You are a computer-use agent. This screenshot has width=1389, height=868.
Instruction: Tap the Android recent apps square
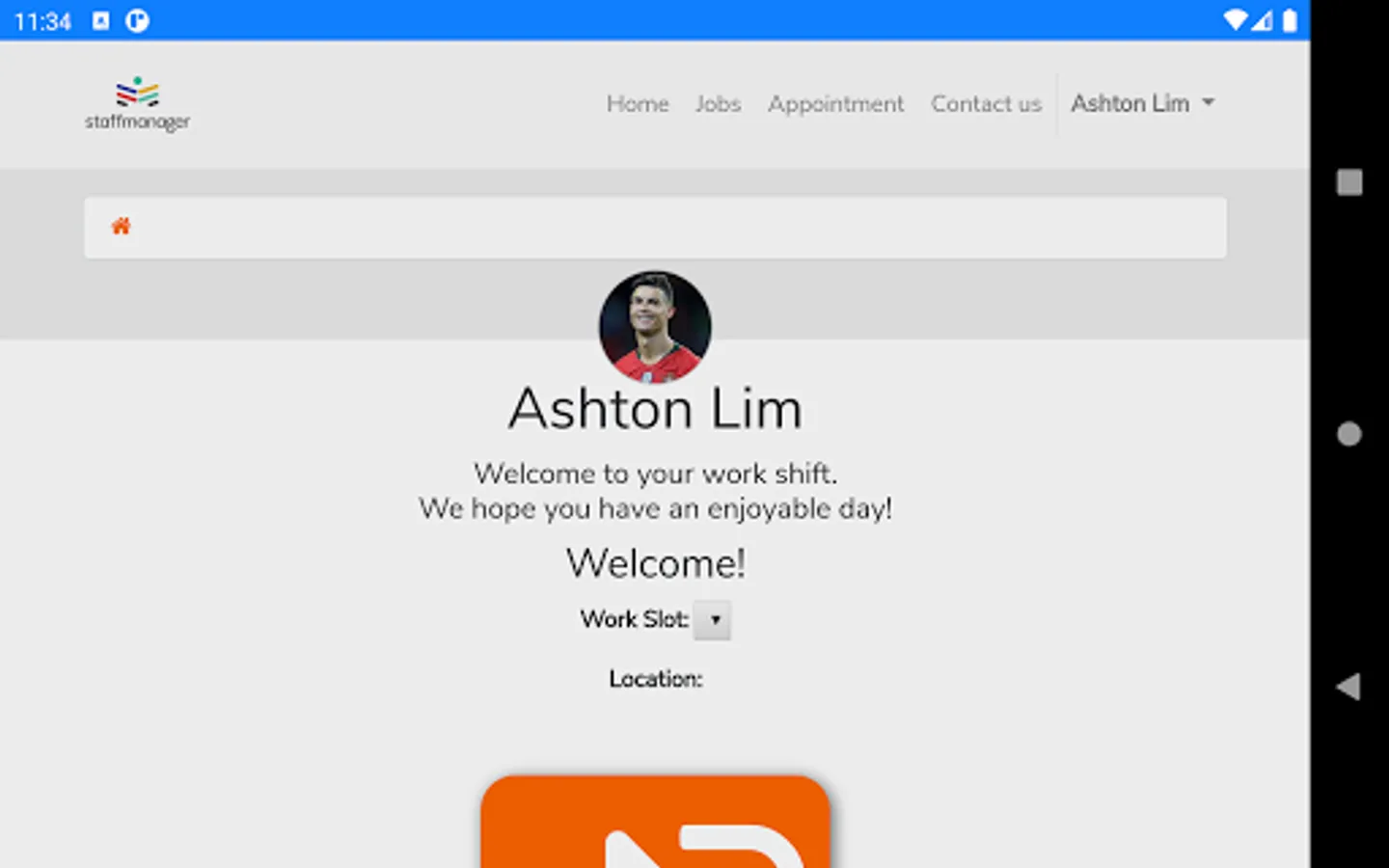click(1348, 182)
